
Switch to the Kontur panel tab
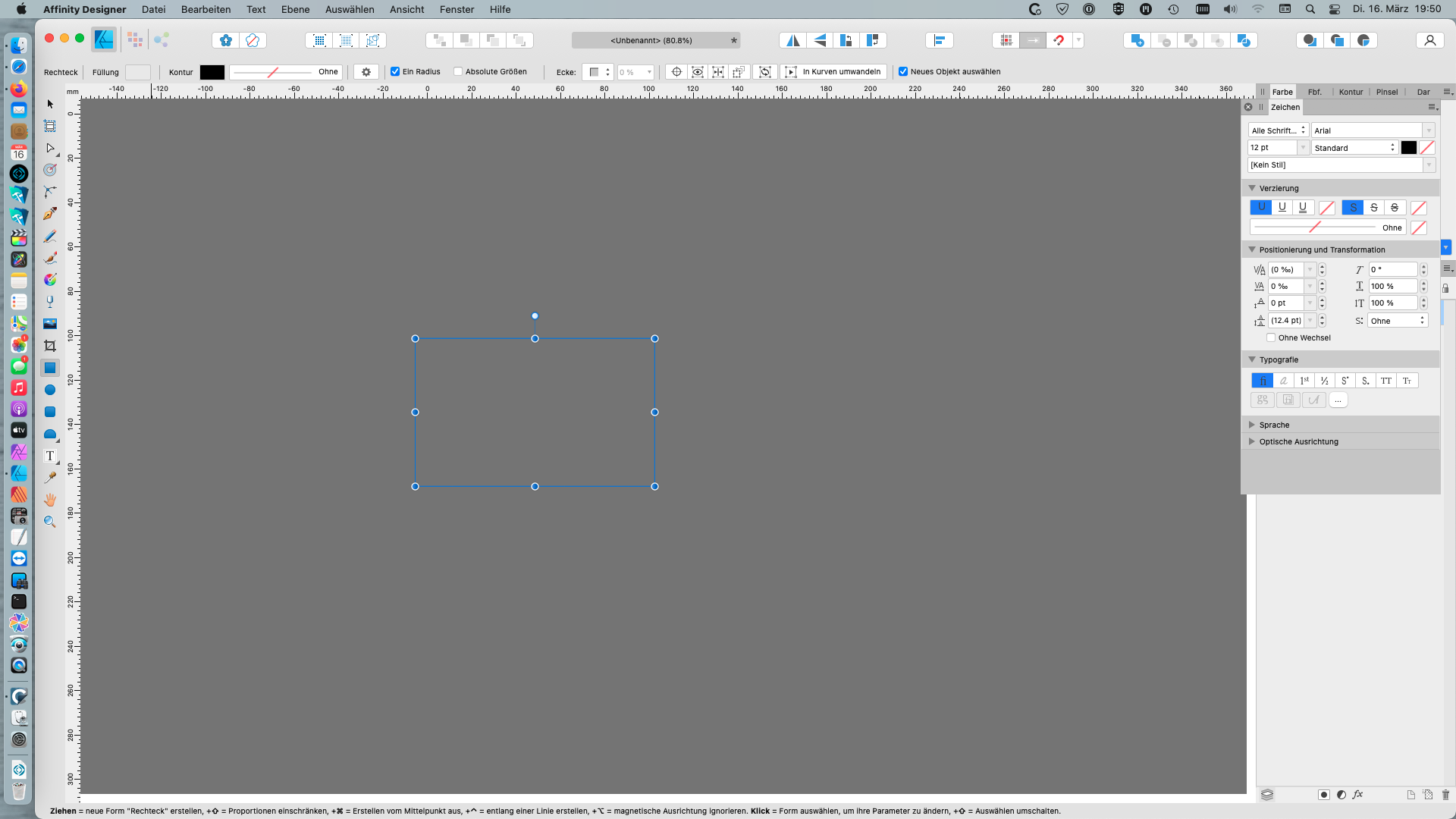click(x=1351, y=92)
